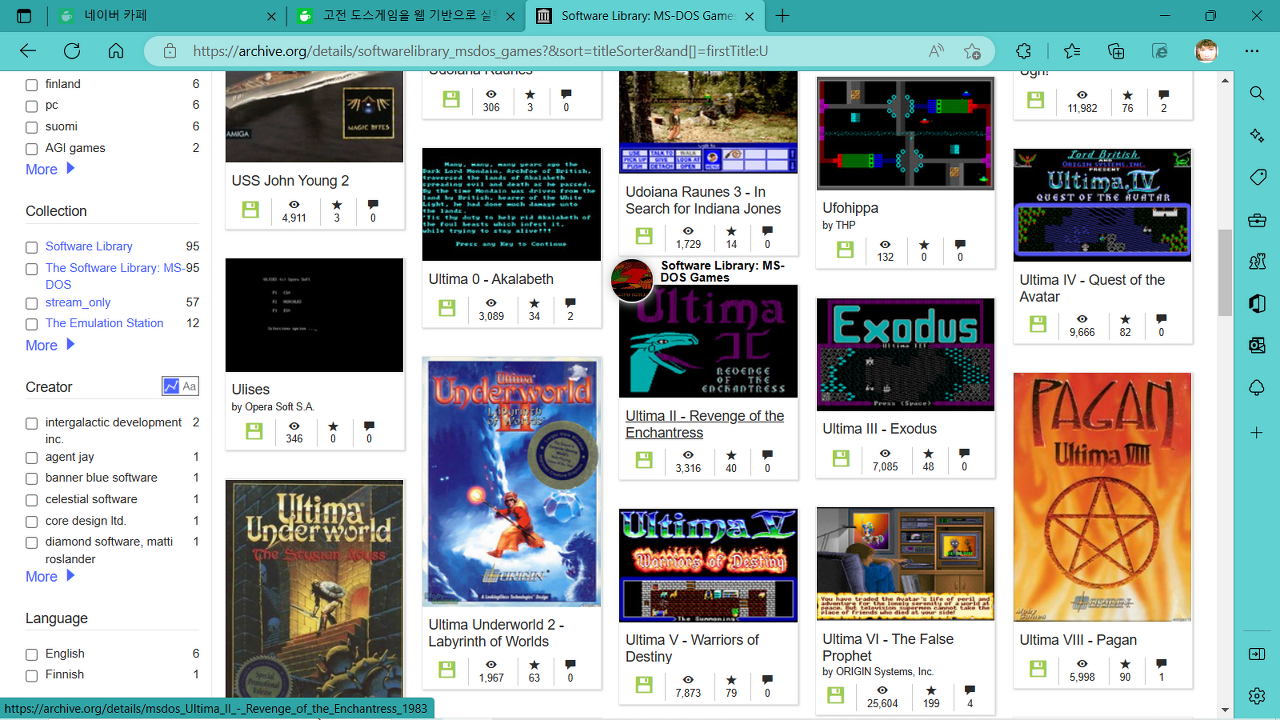Click favorite star under Ultima IV
Image resolution: width=1280 pixels, height=720 pixels.
pyautogui.click(x=1125, y=318)
